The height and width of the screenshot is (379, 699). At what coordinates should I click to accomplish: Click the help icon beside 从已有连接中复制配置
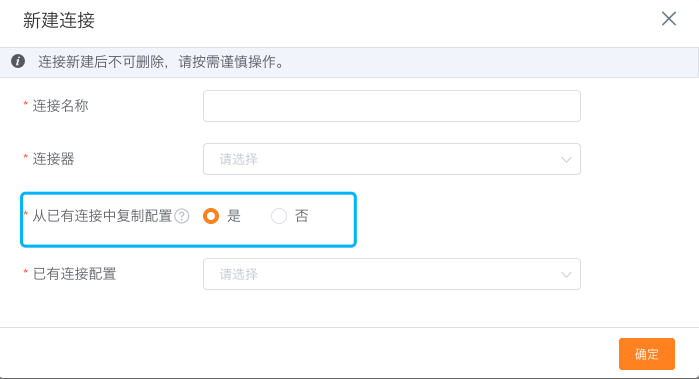(x=182, y=216)
